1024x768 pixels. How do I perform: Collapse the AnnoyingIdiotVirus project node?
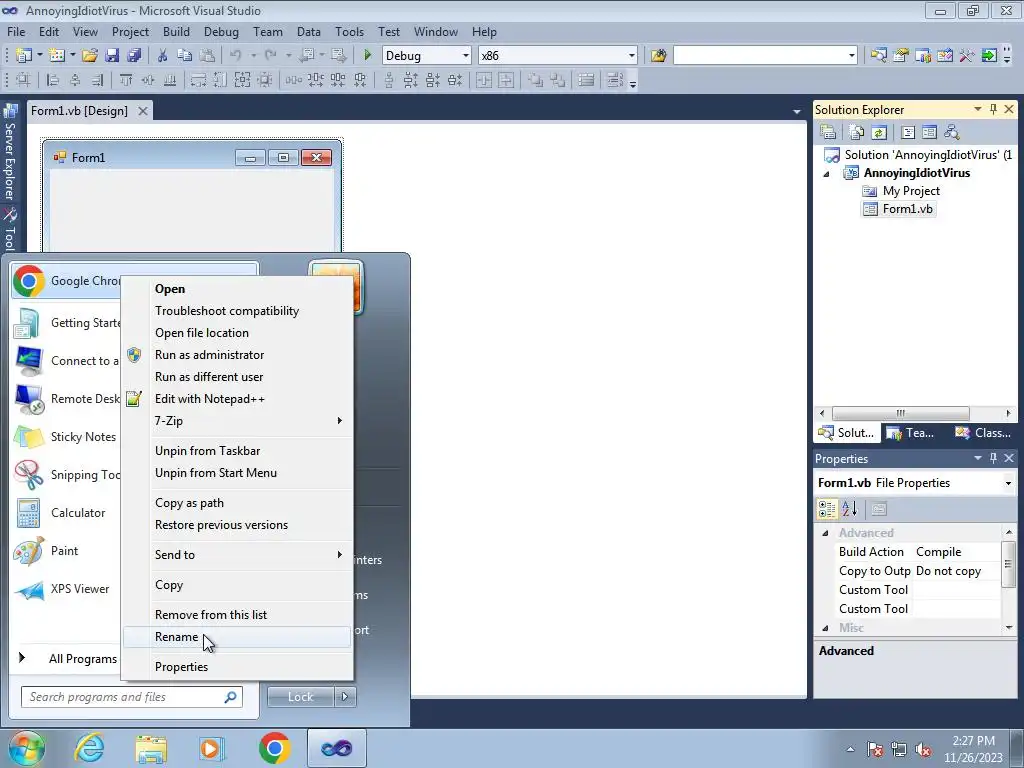point(826,174)
